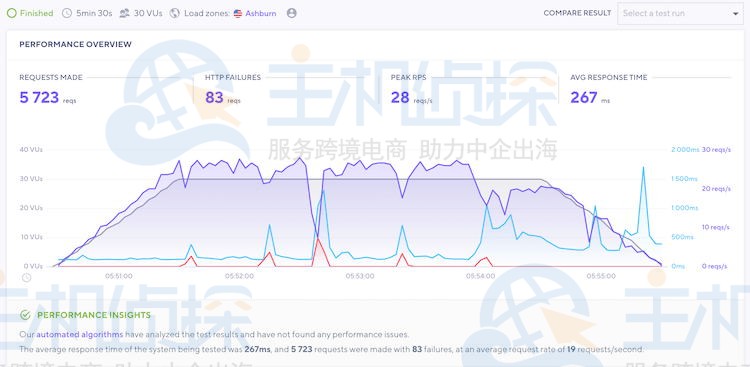Click the PERFORMANCE INSIGHTS heading
The width and height of the screenshot is (750, 367).
[94, 315]
